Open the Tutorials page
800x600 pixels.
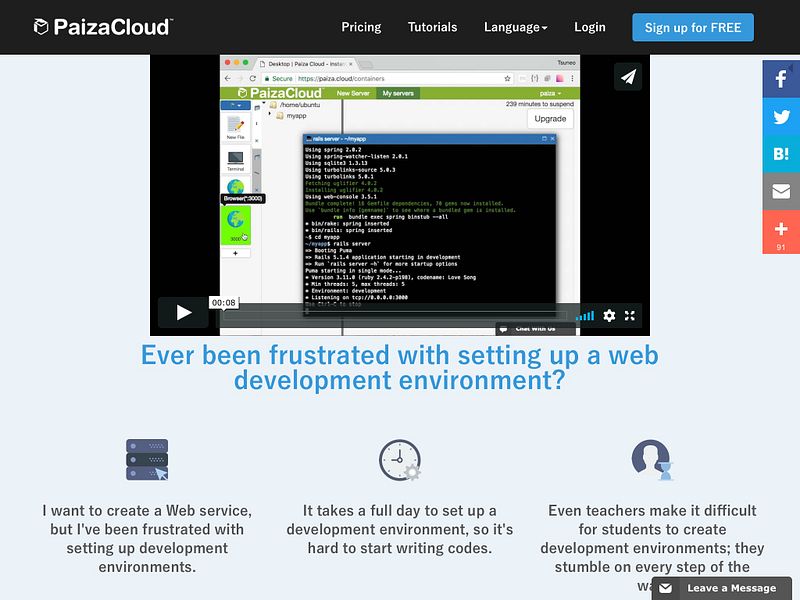point(432,27)
